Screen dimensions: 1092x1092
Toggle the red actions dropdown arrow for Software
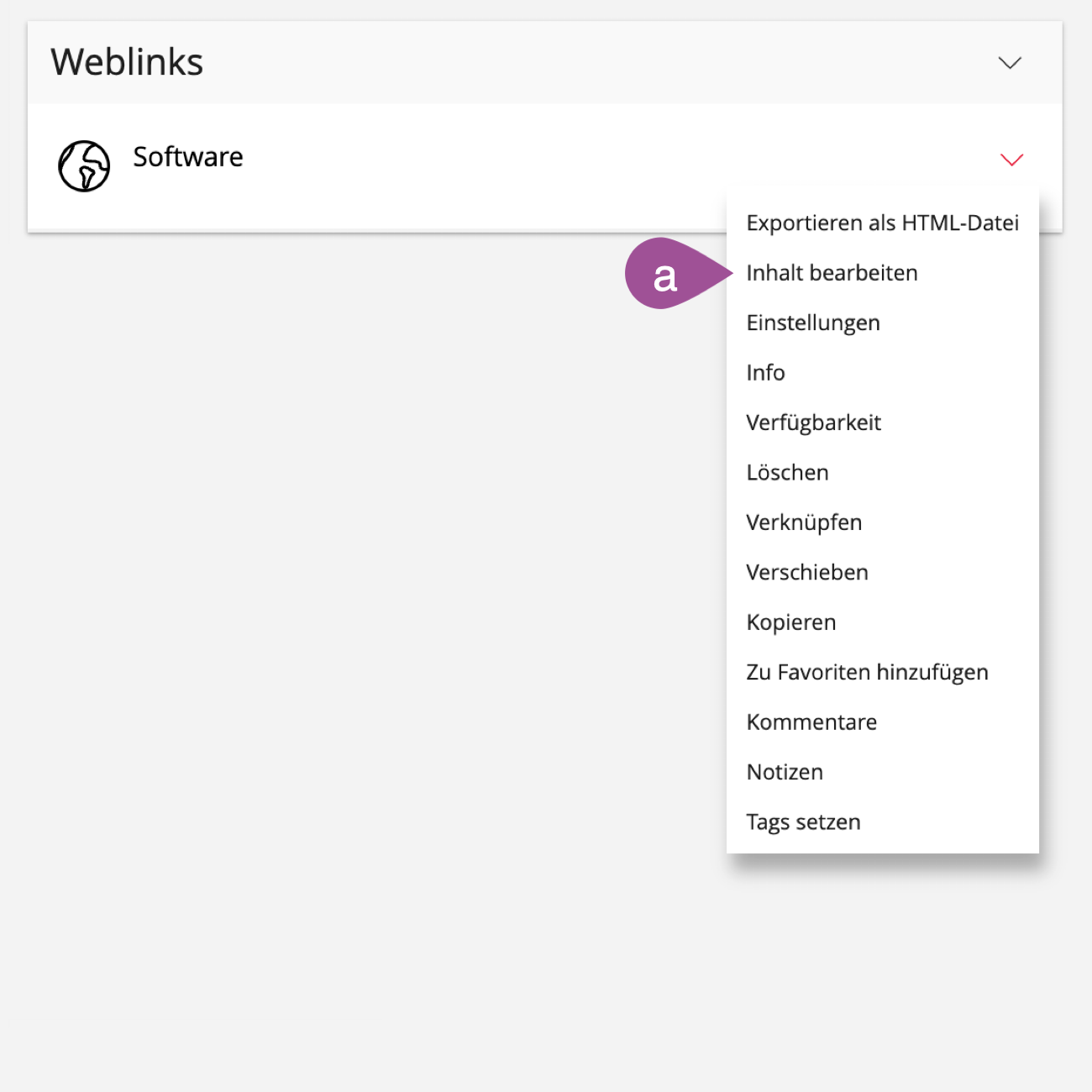(1011, 160)
